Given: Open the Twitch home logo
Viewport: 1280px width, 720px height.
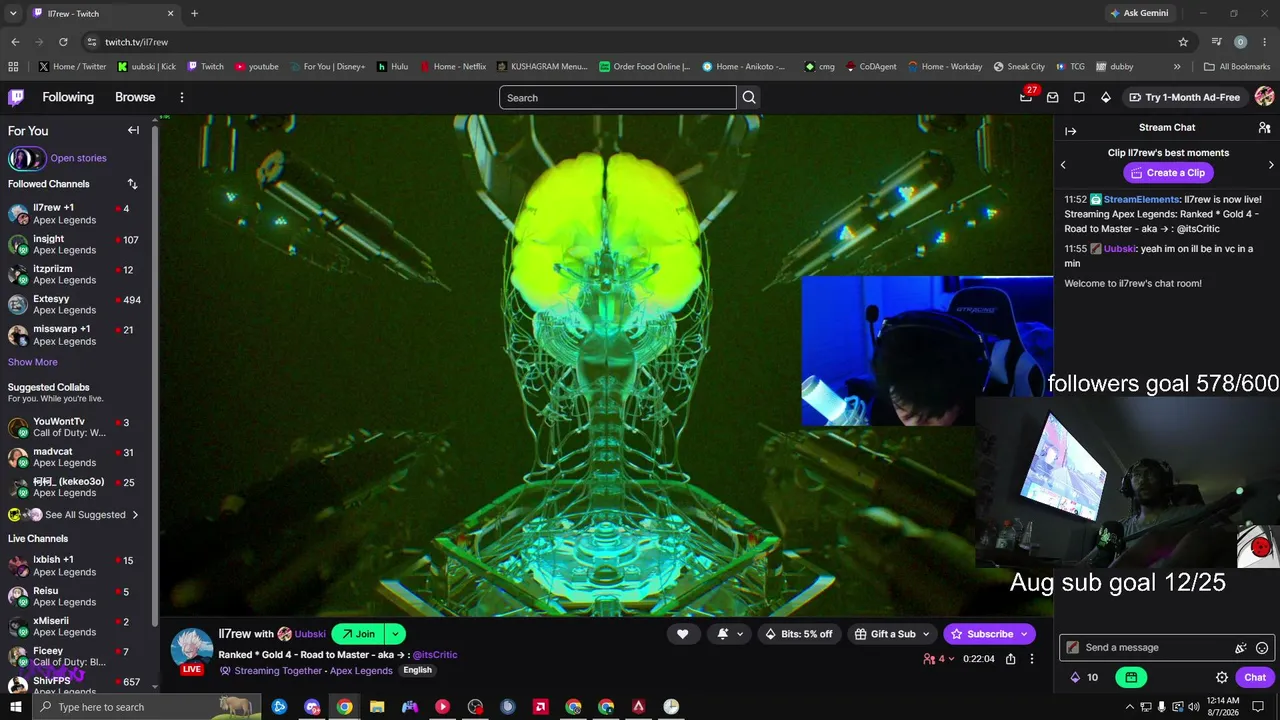Looking at the screenshot, I should (16, 97).
